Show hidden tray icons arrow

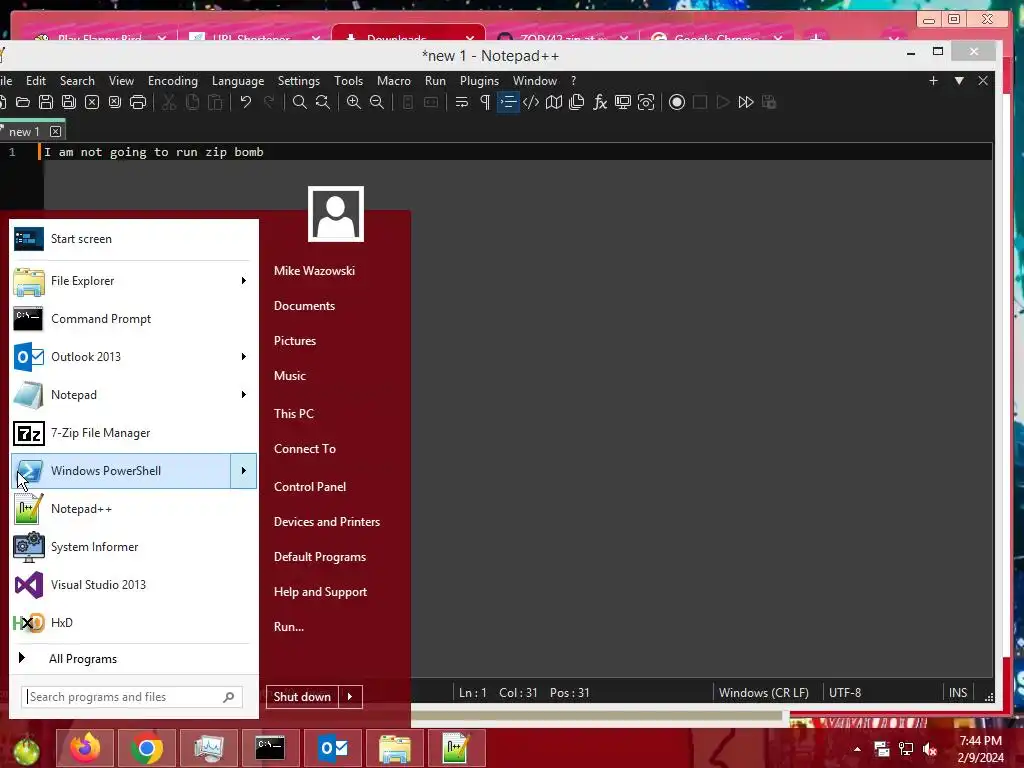[857, 749]
